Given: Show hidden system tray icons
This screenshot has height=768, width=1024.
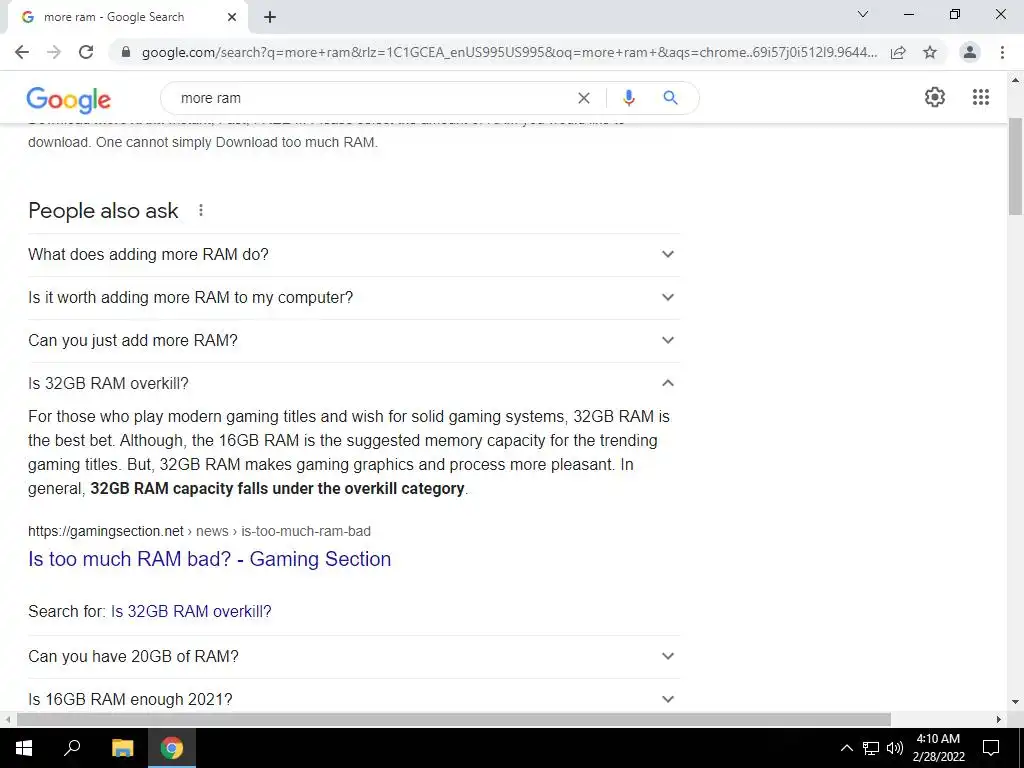Looking at the screenshot, I should 846,748.
